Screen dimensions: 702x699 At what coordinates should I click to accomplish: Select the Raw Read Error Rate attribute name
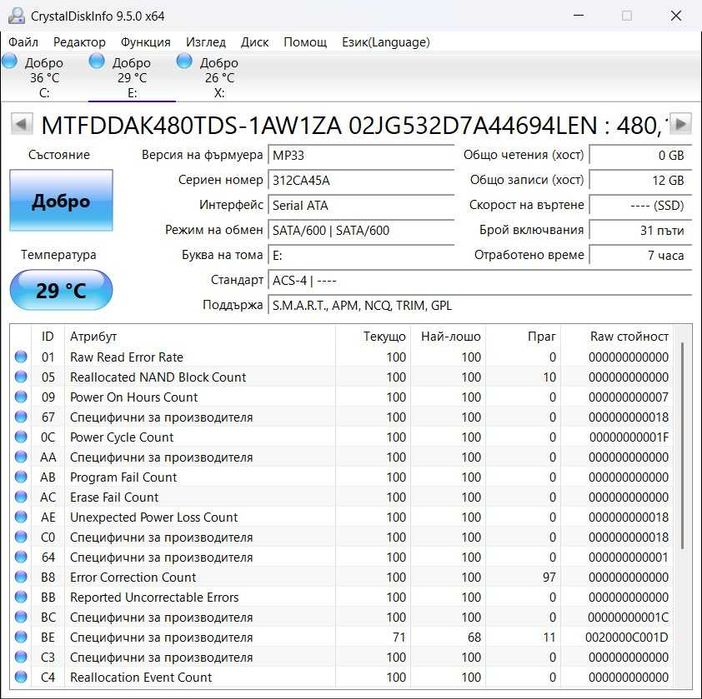pyautogui.click(x=127, y=357)
